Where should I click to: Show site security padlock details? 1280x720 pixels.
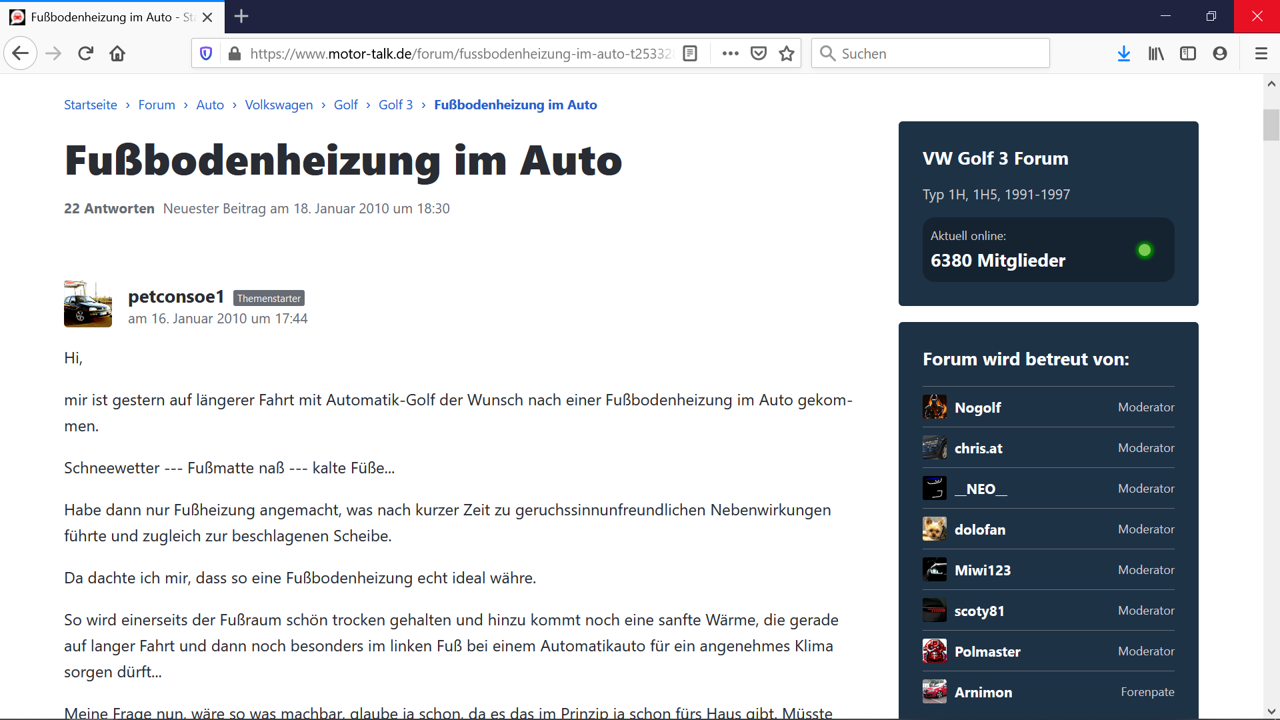tap(234, 53)
